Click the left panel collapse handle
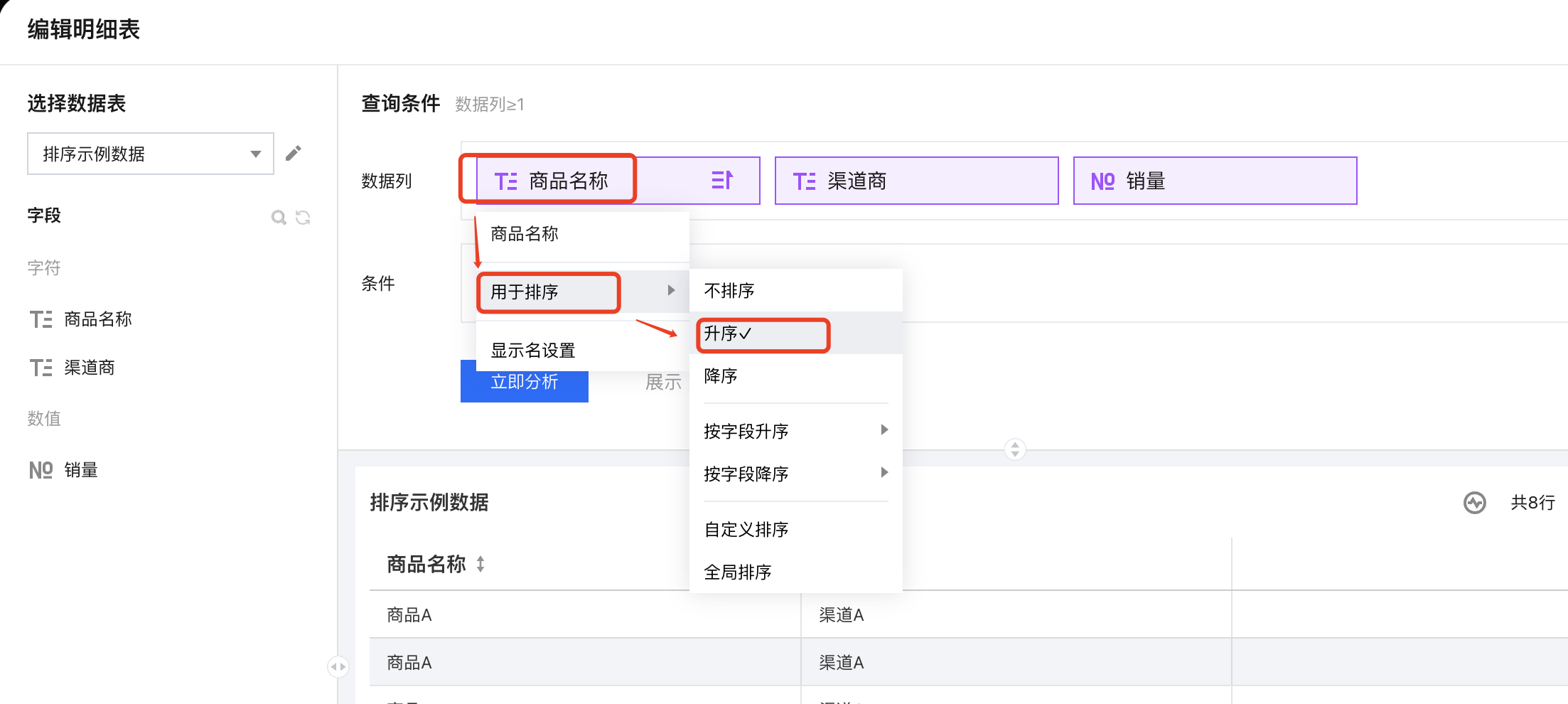This screenshot has width=1568, height=704. coord(338,666)
